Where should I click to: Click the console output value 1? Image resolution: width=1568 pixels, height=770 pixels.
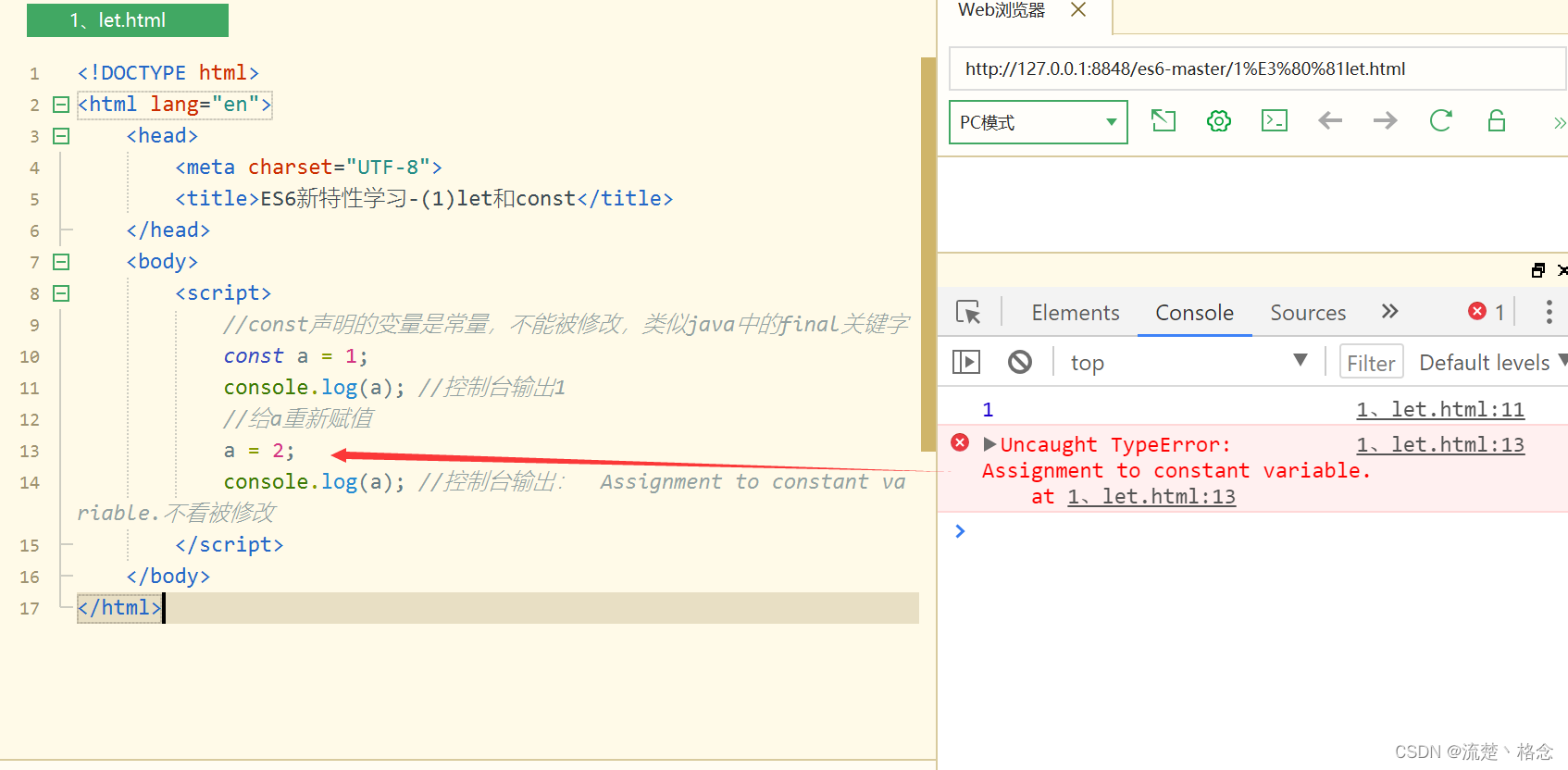(x=988, y=409)
